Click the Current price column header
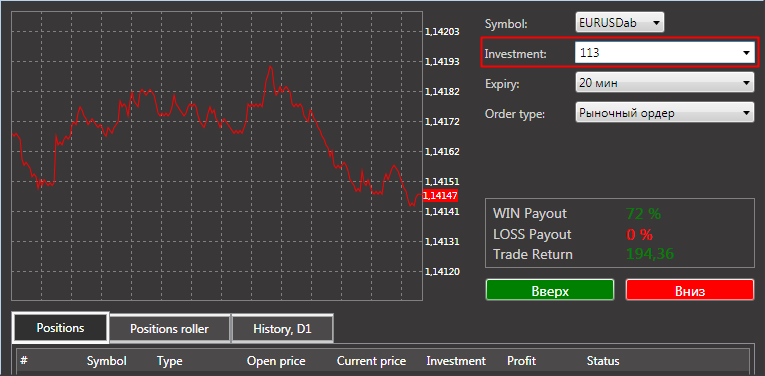This screenshot has height=376, width=765. pyautogui.click(x=371, y=361)
